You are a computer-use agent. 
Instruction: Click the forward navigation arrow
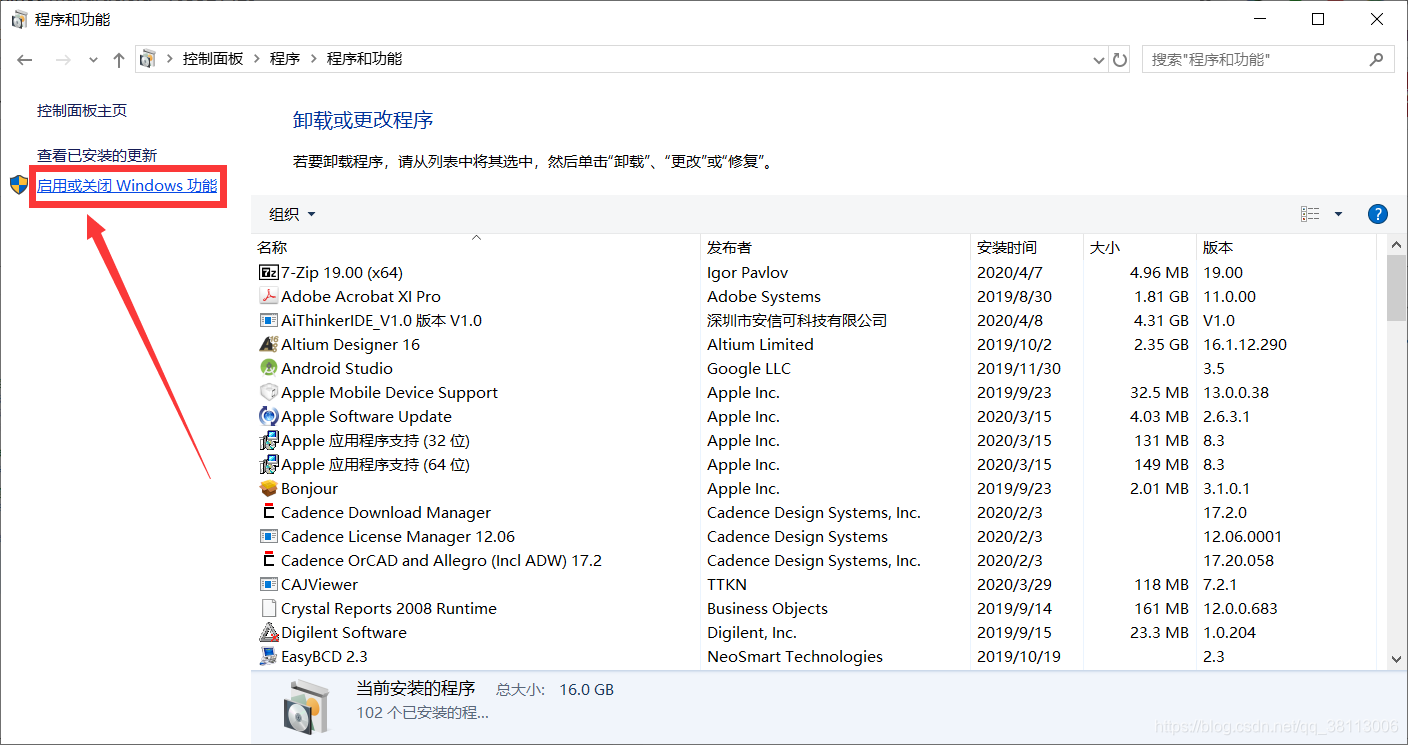(x=63, y=60)
